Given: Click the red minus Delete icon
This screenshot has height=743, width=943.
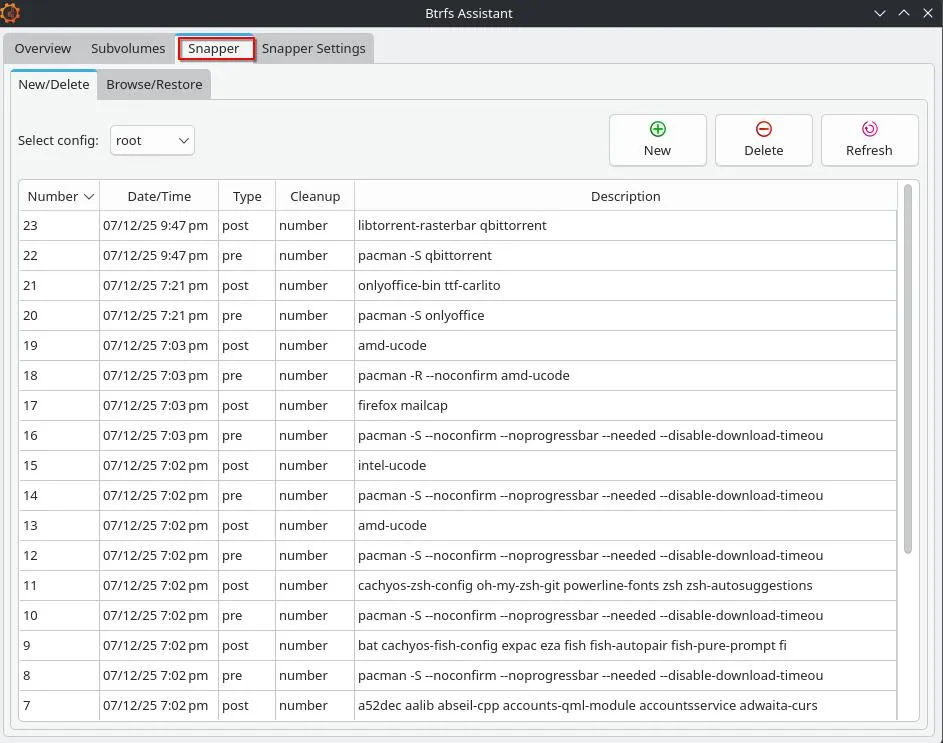Looking at the screenshot, I should (763, 129).
